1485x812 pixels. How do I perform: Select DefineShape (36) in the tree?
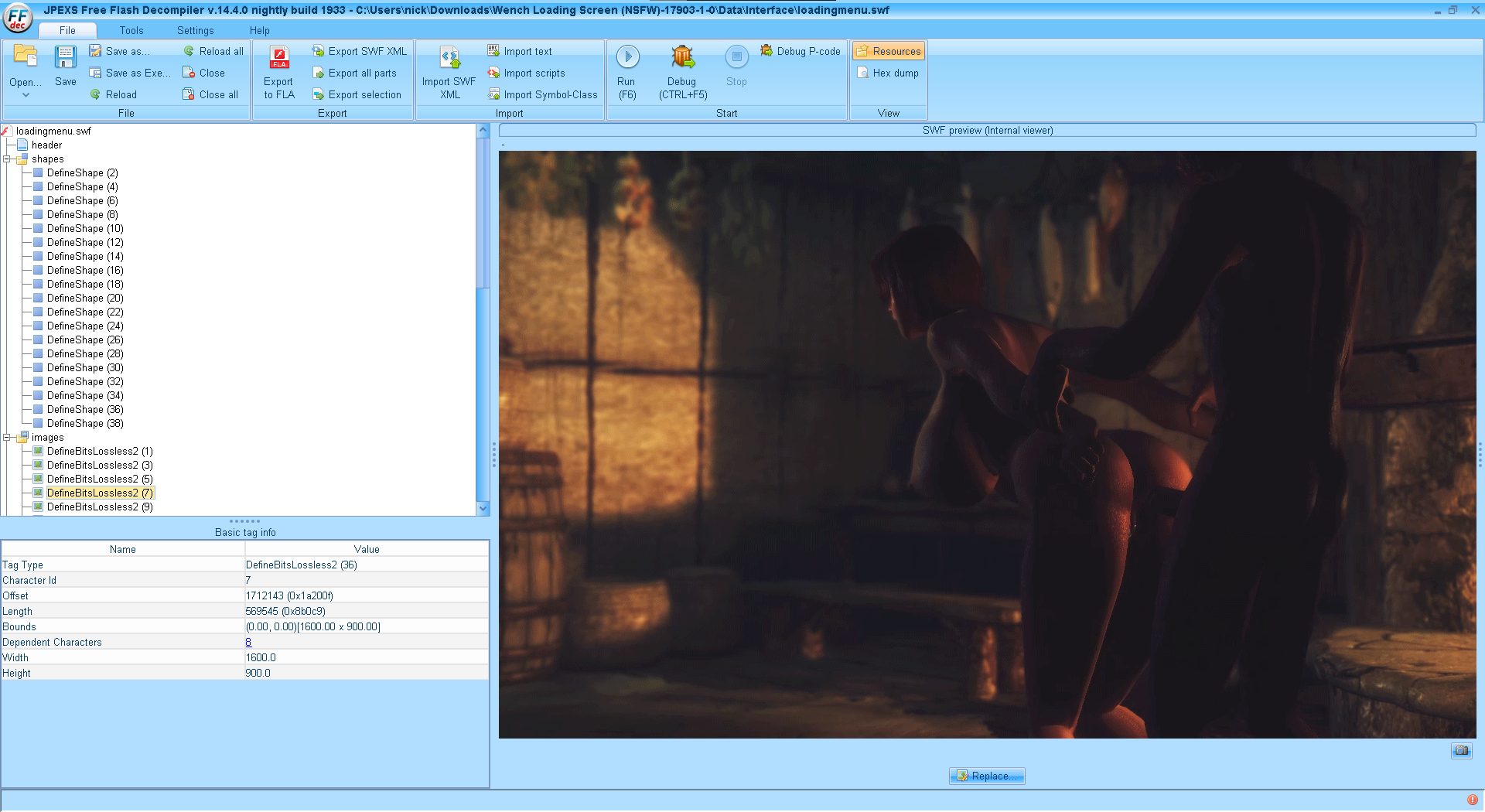85,410
